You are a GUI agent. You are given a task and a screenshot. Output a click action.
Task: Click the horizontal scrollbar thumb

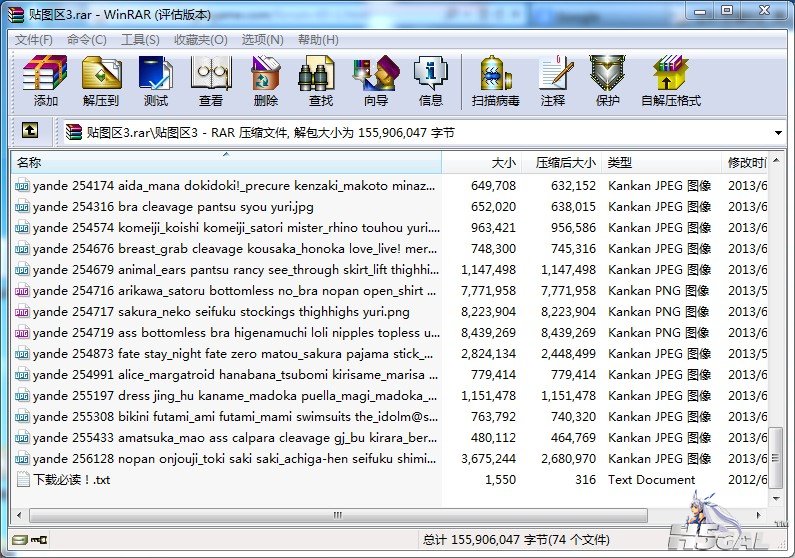coord(338,515)
